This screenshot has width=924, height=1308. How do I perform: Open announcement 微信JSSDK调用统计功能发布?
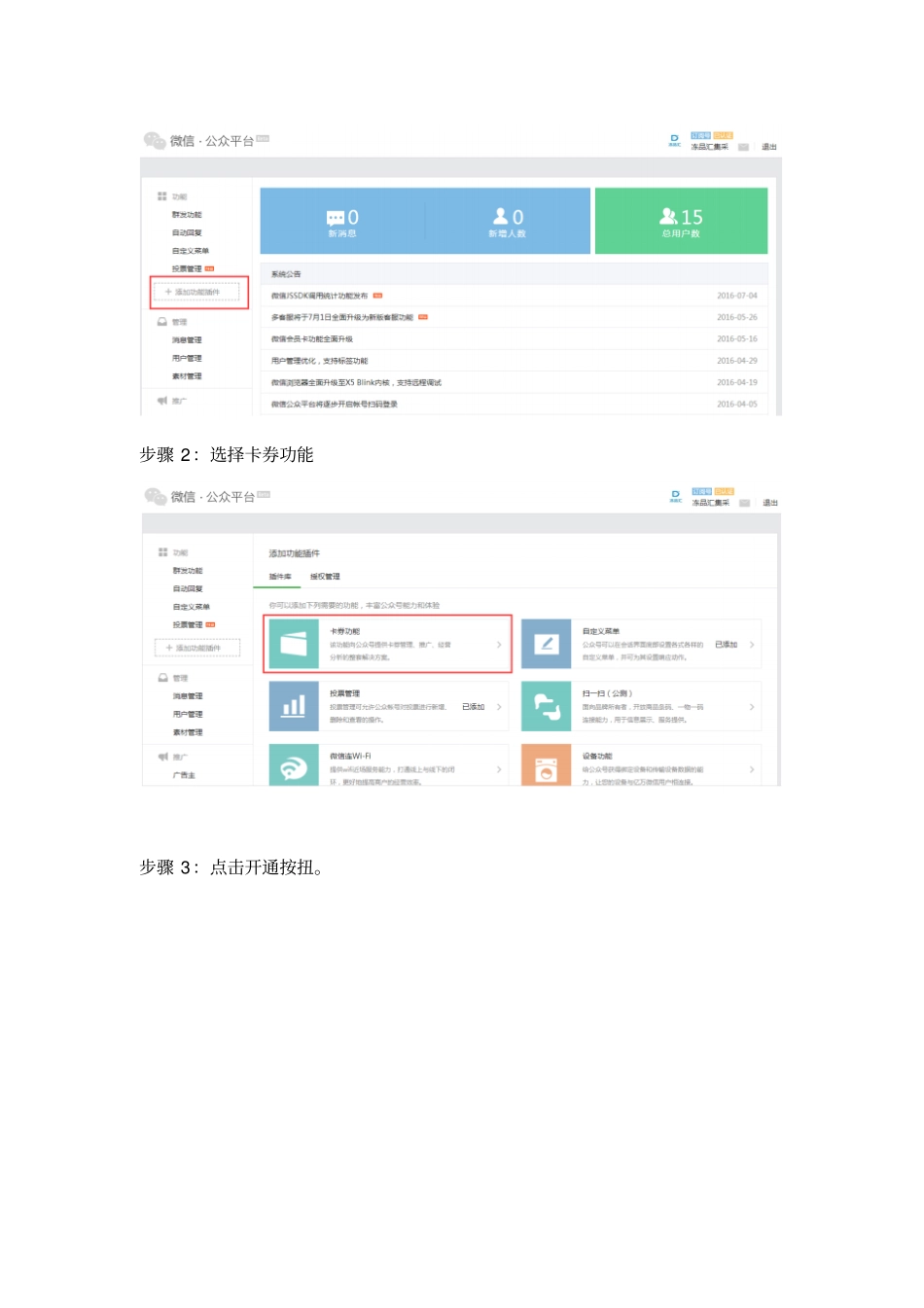pyautogui.click(x=319, y=296)
